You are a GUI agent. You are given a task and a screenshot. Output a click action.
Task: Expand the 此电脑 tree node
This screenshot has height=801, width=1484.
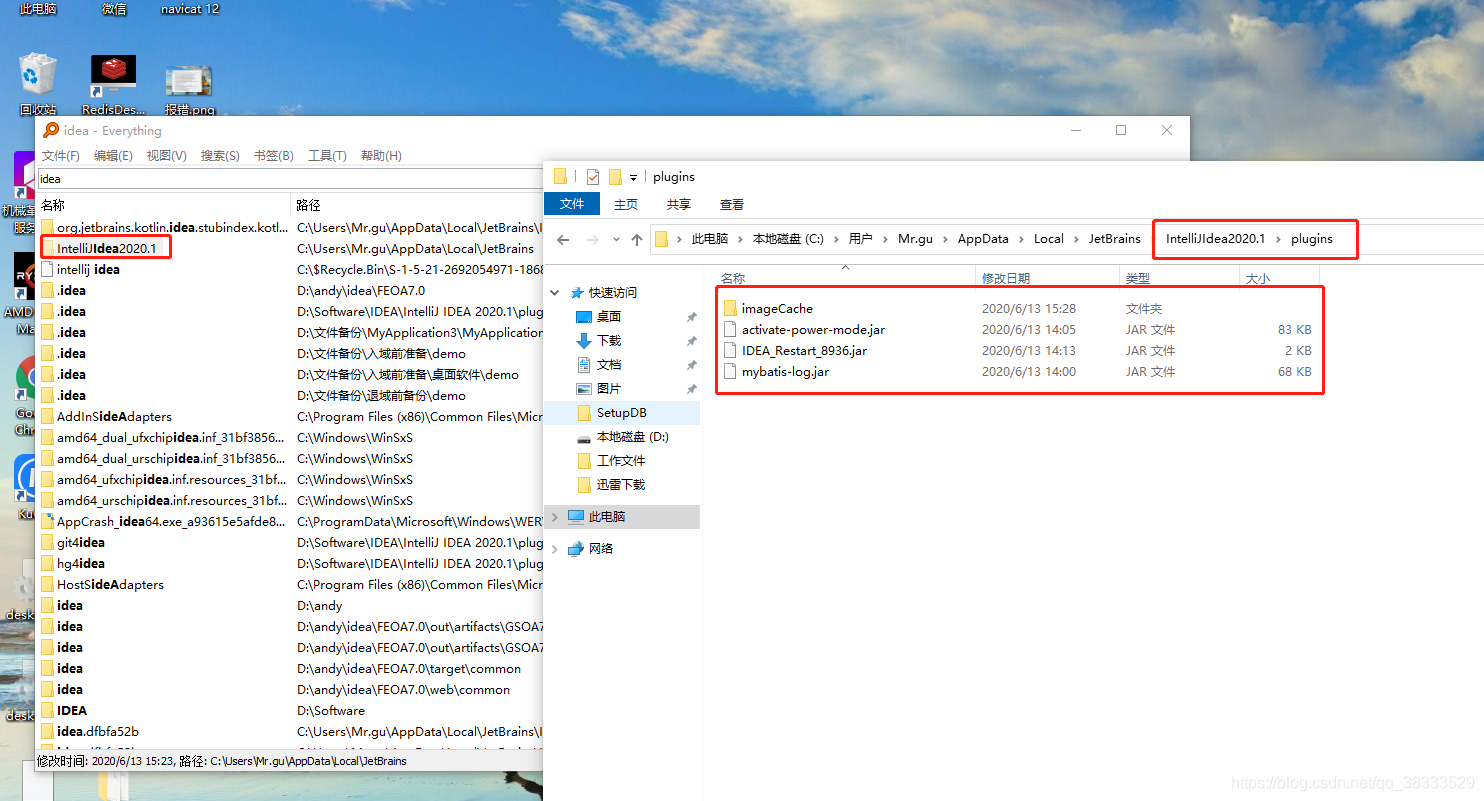tap(555, 516)
